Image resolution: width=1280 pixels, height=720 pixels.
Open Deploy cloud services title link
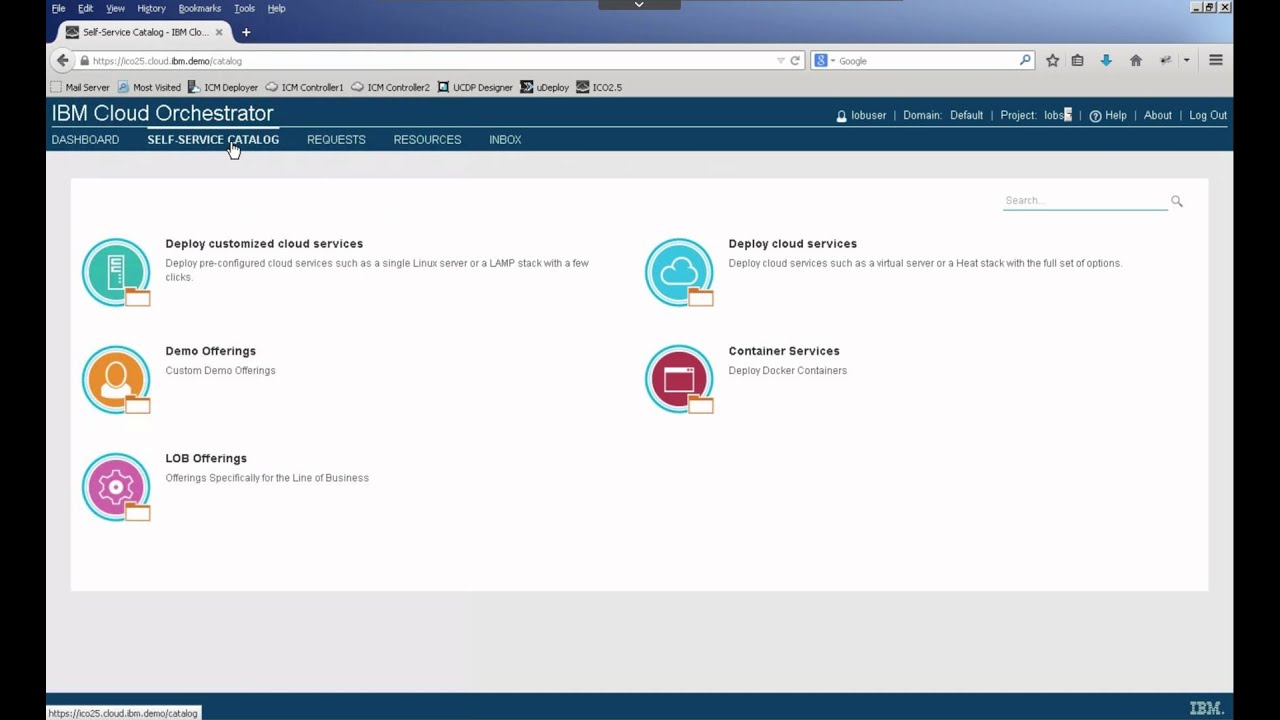point(792,244)
